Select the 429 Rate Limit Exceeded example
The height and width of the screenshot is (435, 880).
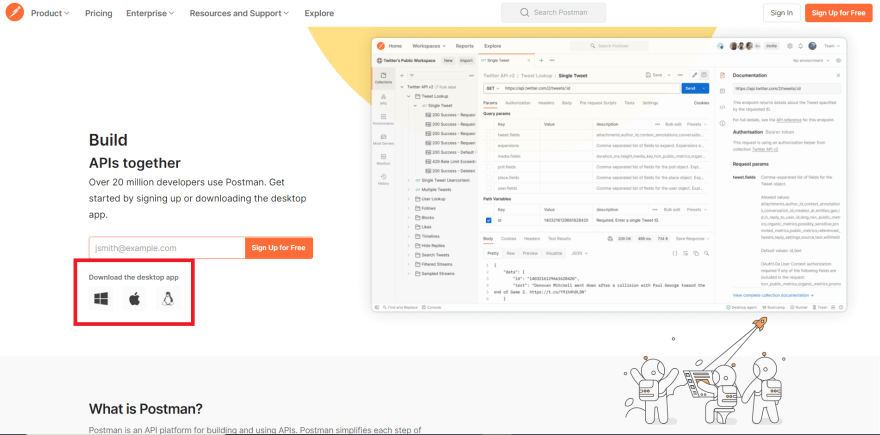pos(451,162)
